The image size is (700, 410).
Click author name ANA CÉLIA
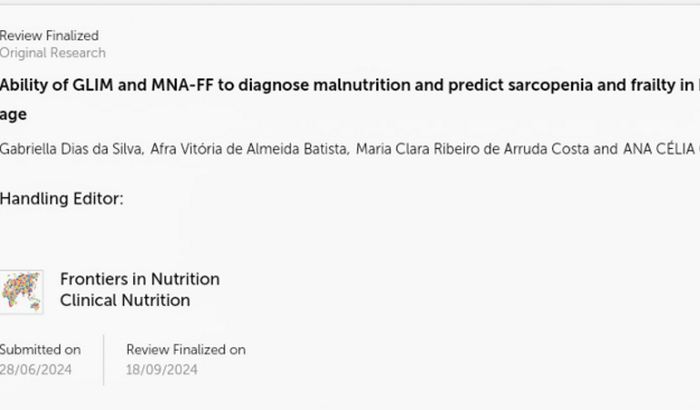coord(661,149)
